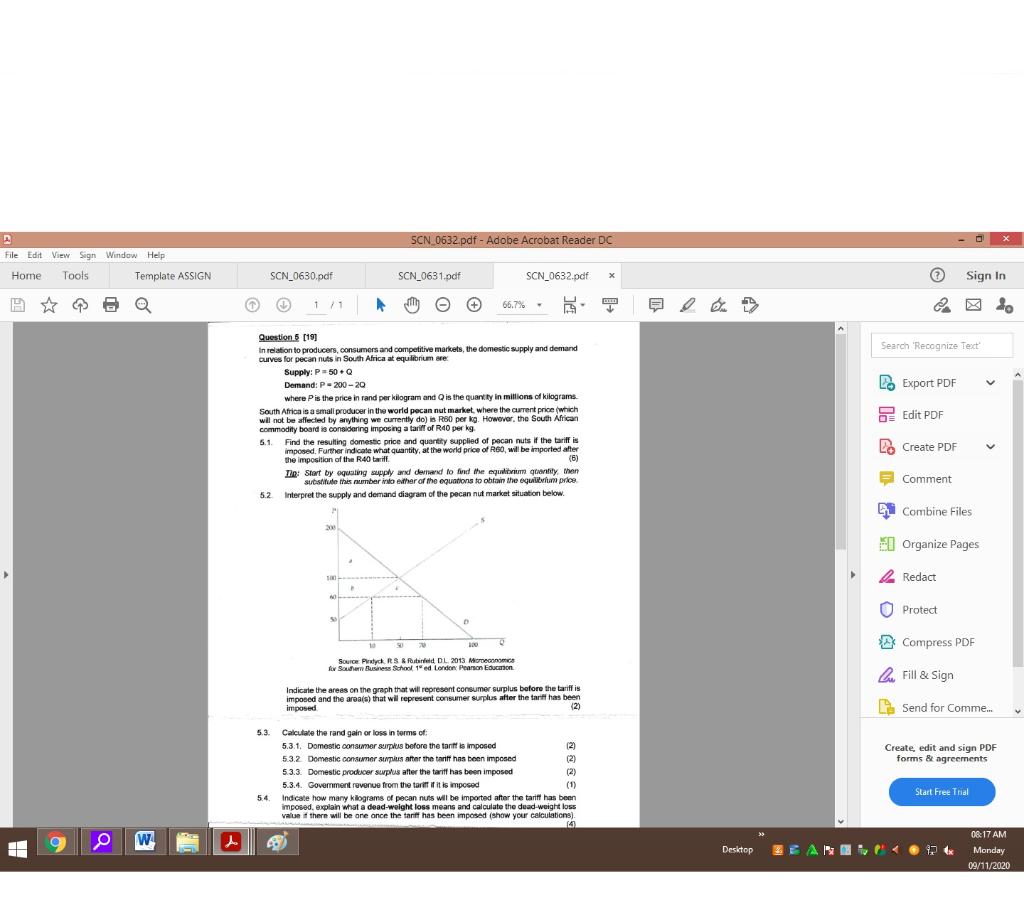This screenshot has height=910, width=1024.
Task: Open the Export PDF panel
Action: tap(929, 382)
